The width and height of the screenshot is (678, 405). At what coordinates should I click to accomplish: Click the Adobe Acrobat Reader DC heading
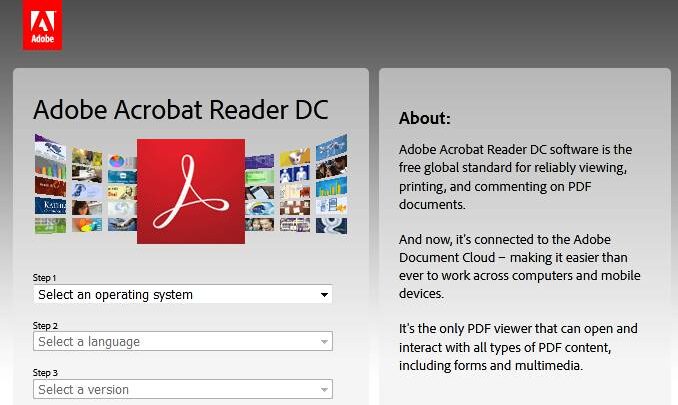click(x=181, y=110)
